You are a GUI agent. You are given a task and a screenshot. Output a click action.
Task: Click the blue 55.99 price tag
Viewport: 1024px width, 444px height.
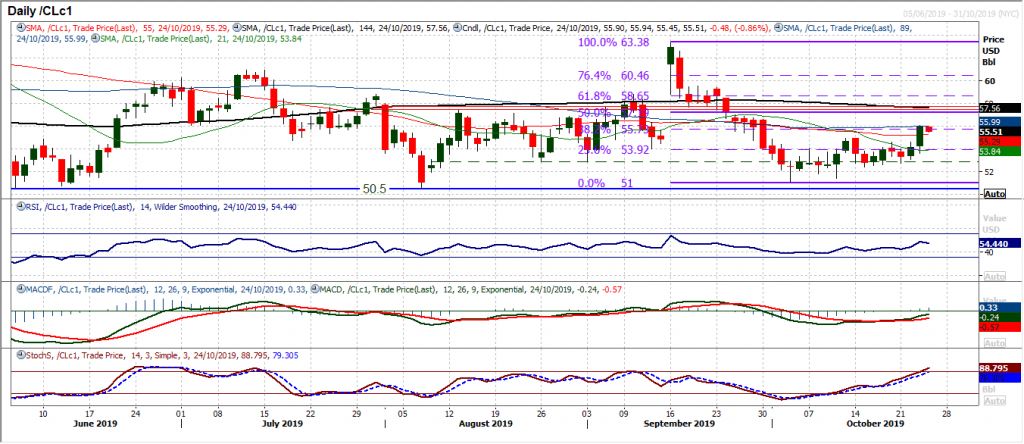point(1001,121)
